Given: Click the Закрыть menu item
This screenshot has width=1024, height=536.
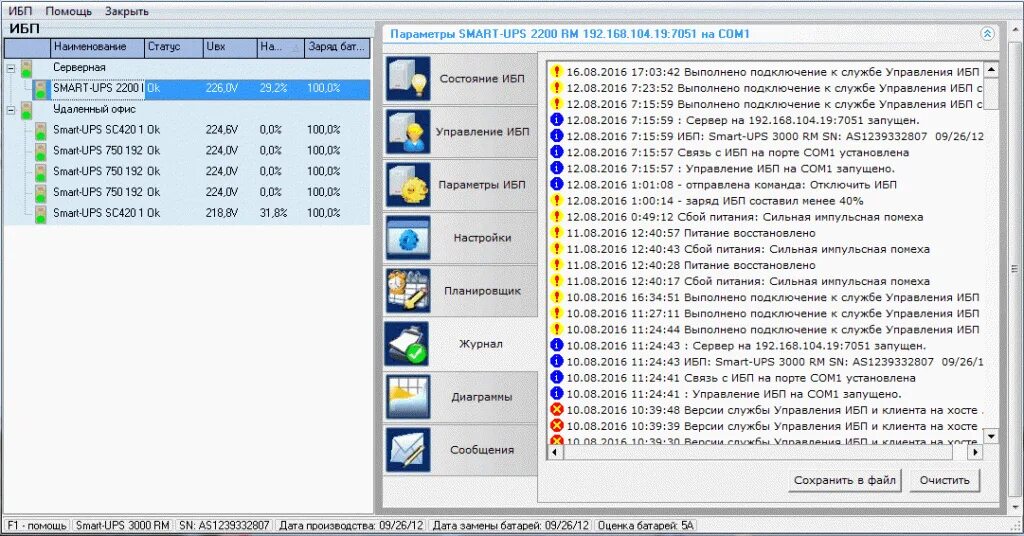Looking at the screenshot, I should (127, 11).
